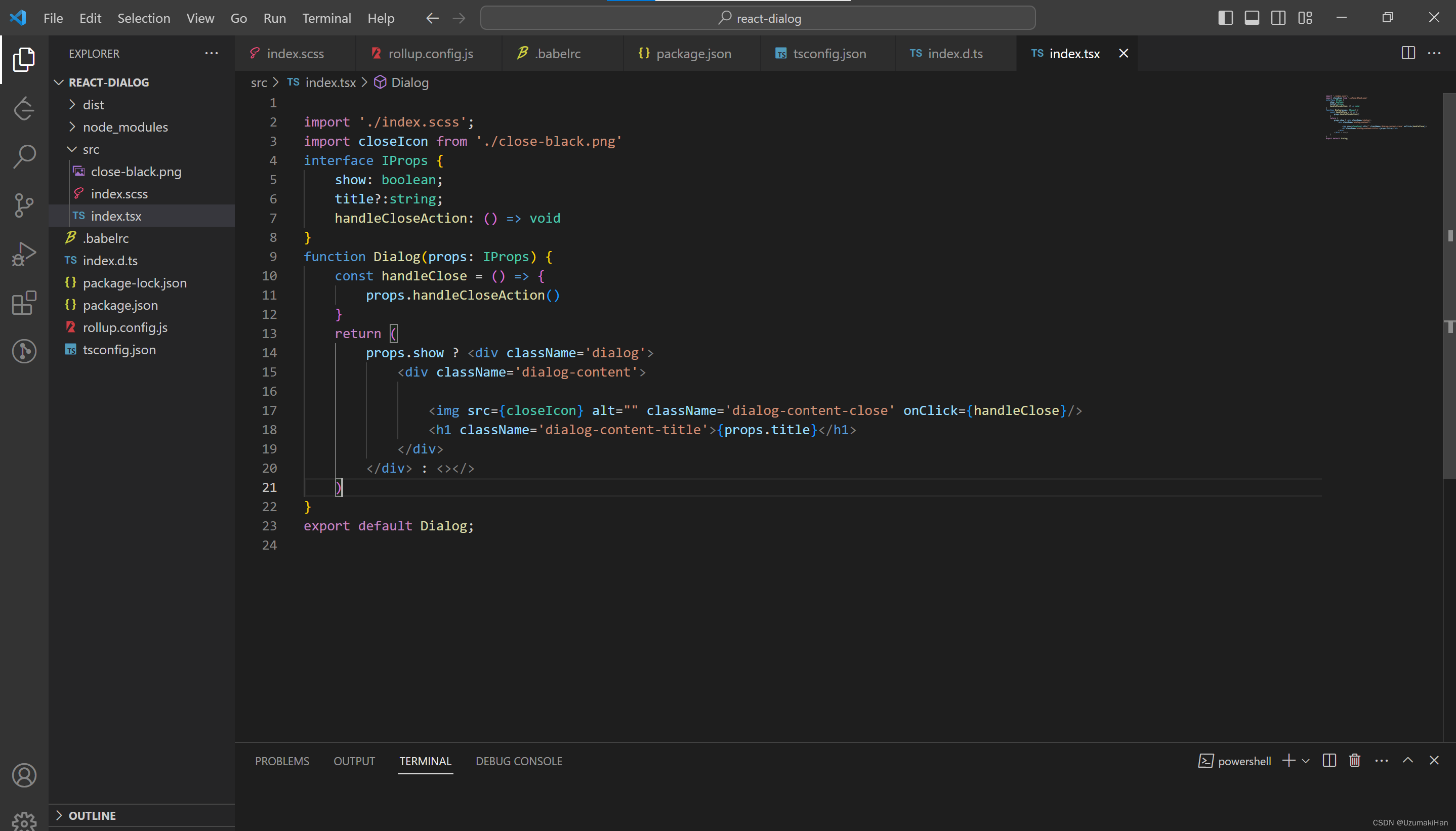Screen dimensions: 1456x831
Task: Toggle the Panel visibility
Action: pos(1252,18)
